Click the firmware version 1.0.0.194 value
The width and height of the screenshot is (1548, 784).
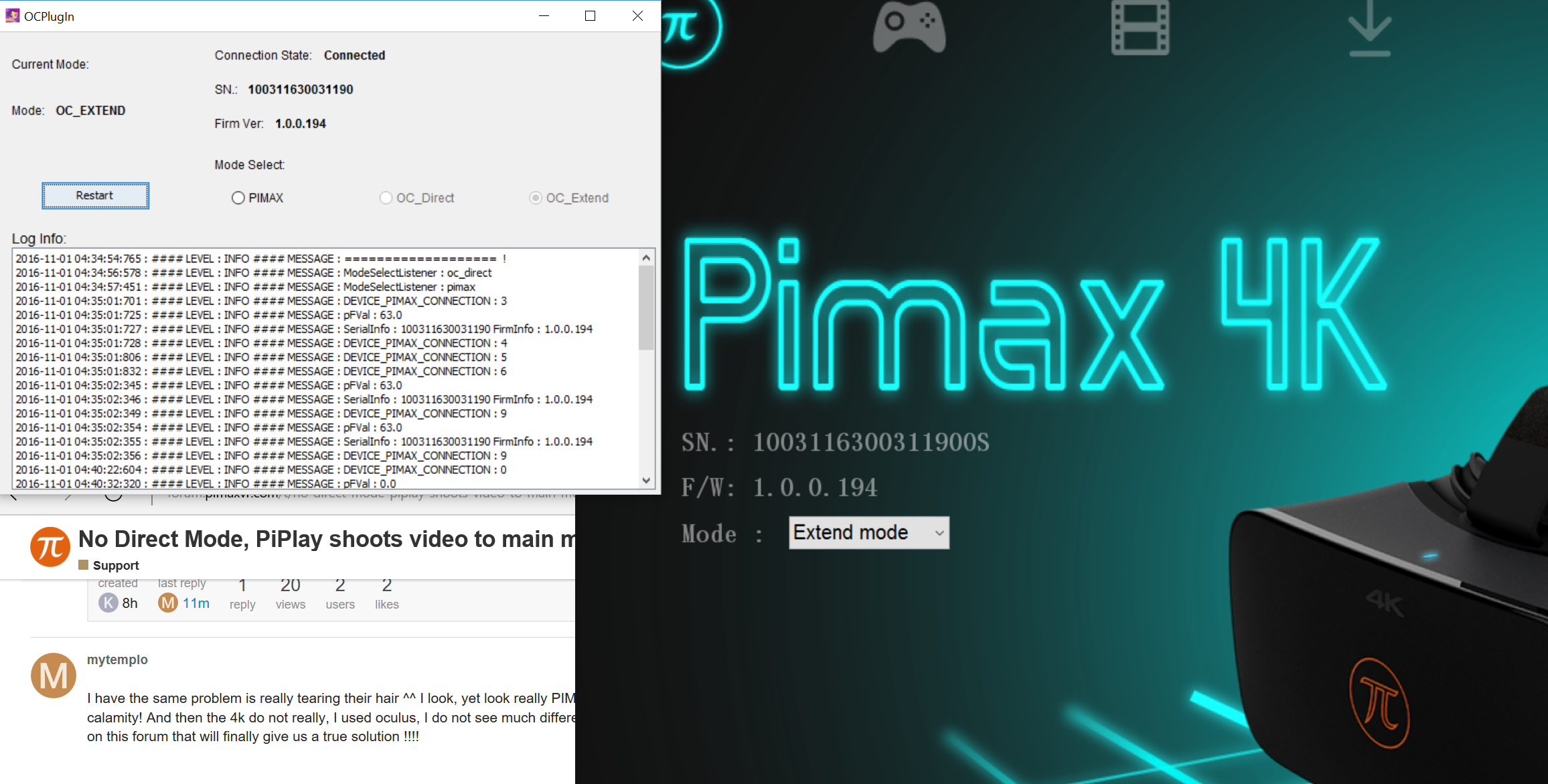(x=301, y=124)
